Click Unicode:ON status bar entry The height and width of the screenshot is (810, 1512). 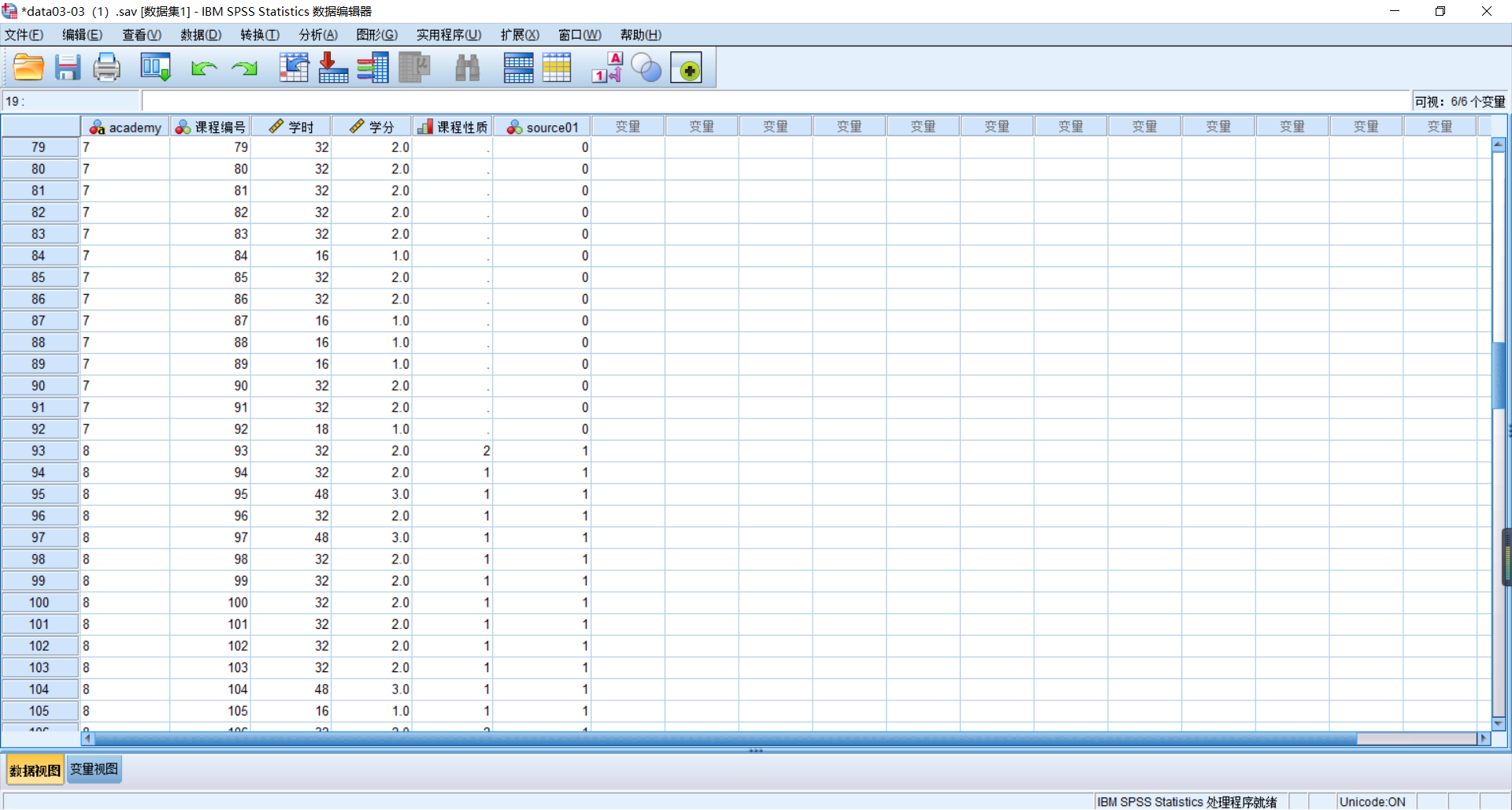click(1372, 801)
